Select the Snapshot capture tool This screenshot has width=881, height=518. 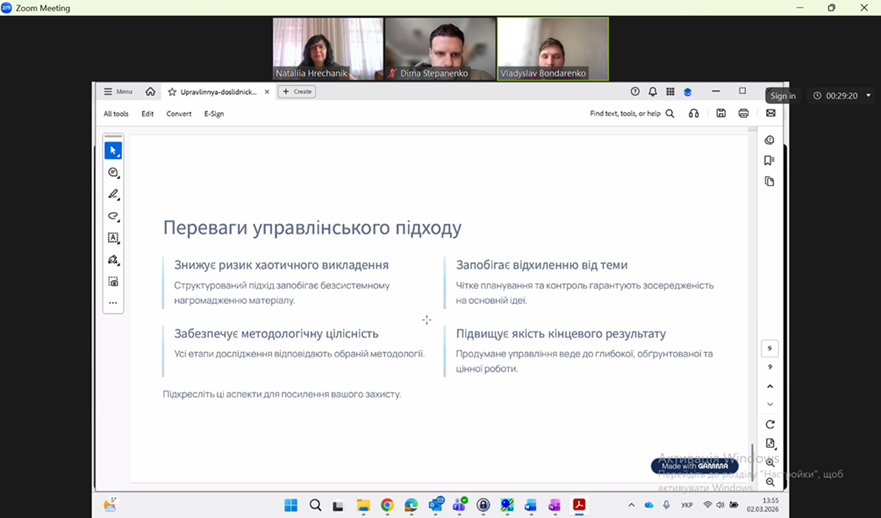[x=113, y=281]
